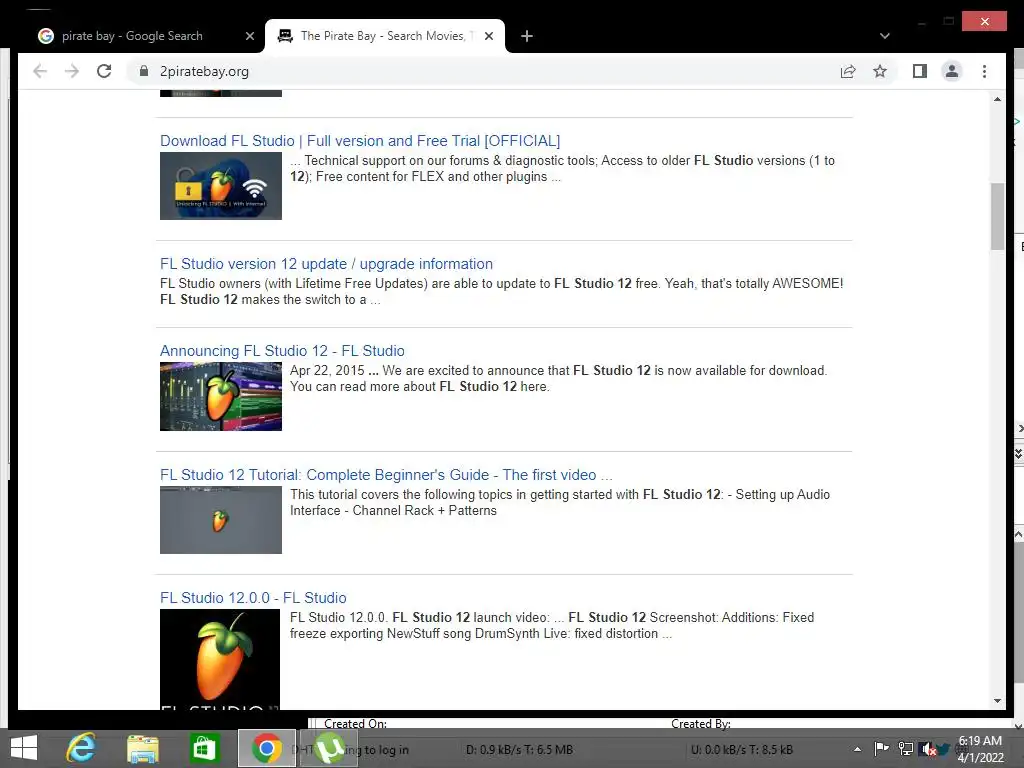Screen dimensions: 1024x768
Task: Click the clock showing 6:19 AM
Action: tap(980, 741)
